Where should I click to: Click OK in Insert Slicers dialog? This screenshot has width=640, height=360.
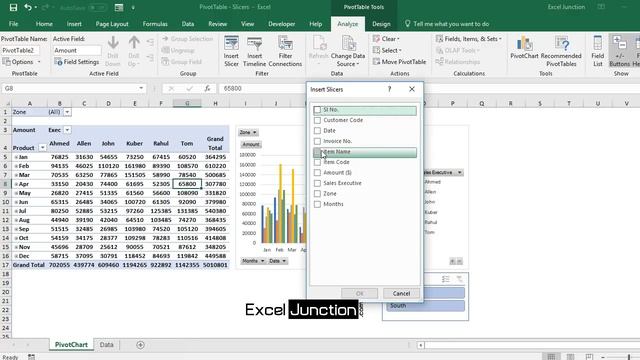[x=360, y=293]
